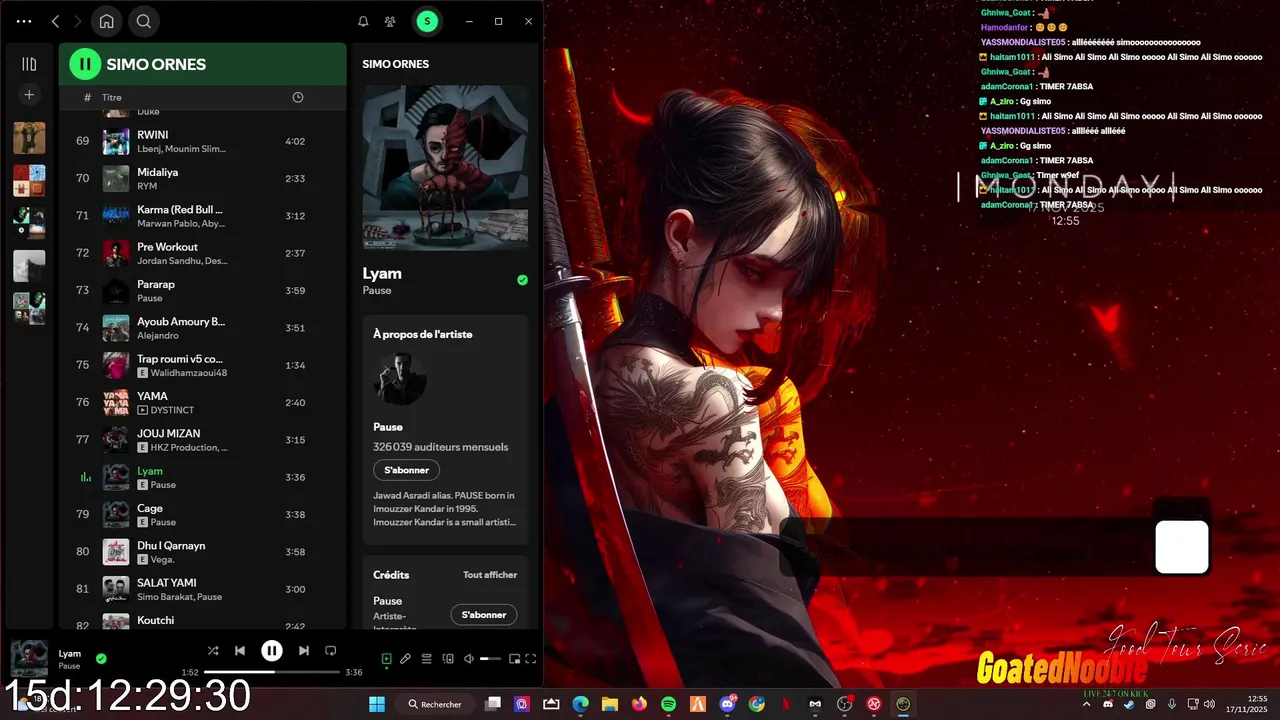Open Microsoft Edge from the taskbar
The height and width of the screenshot is (720, 1280).
click(580, 704)
